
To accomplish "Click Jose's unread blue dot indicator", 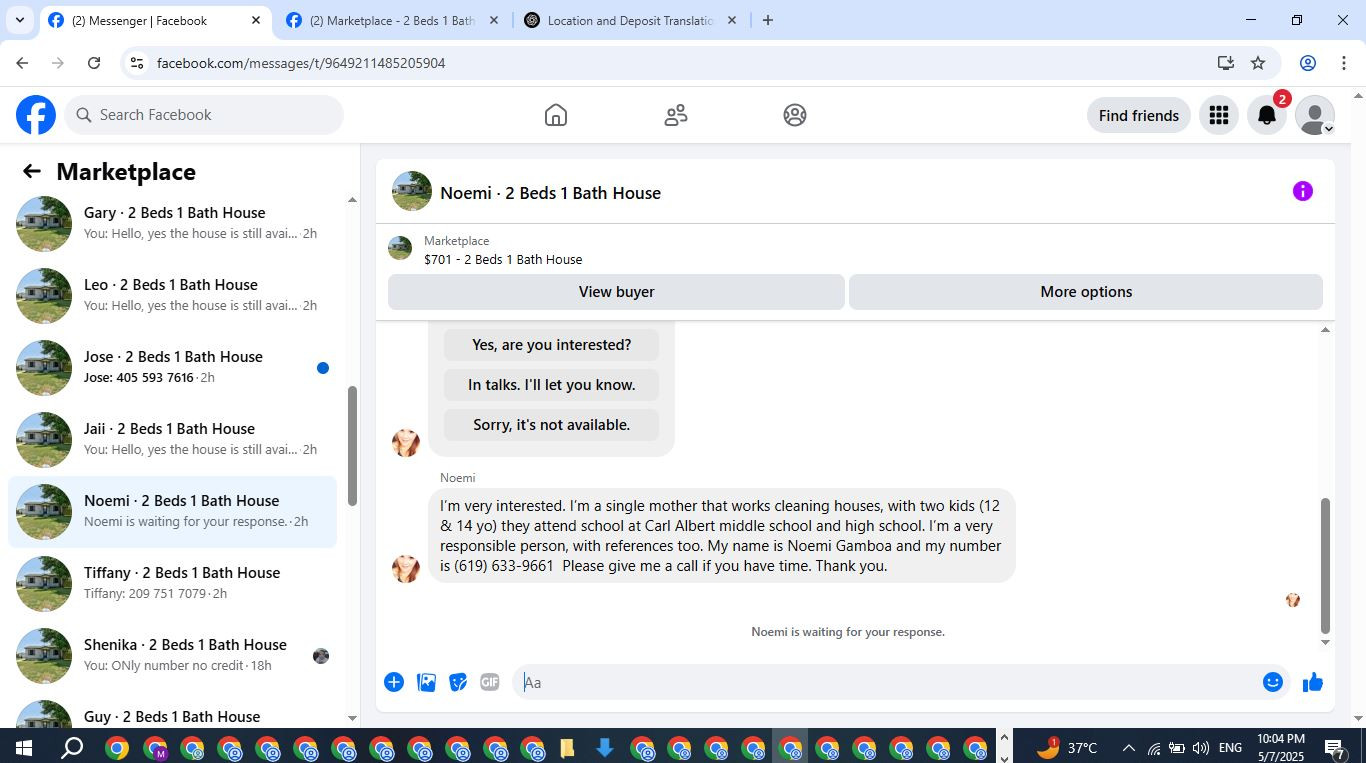I will (323, 368).
